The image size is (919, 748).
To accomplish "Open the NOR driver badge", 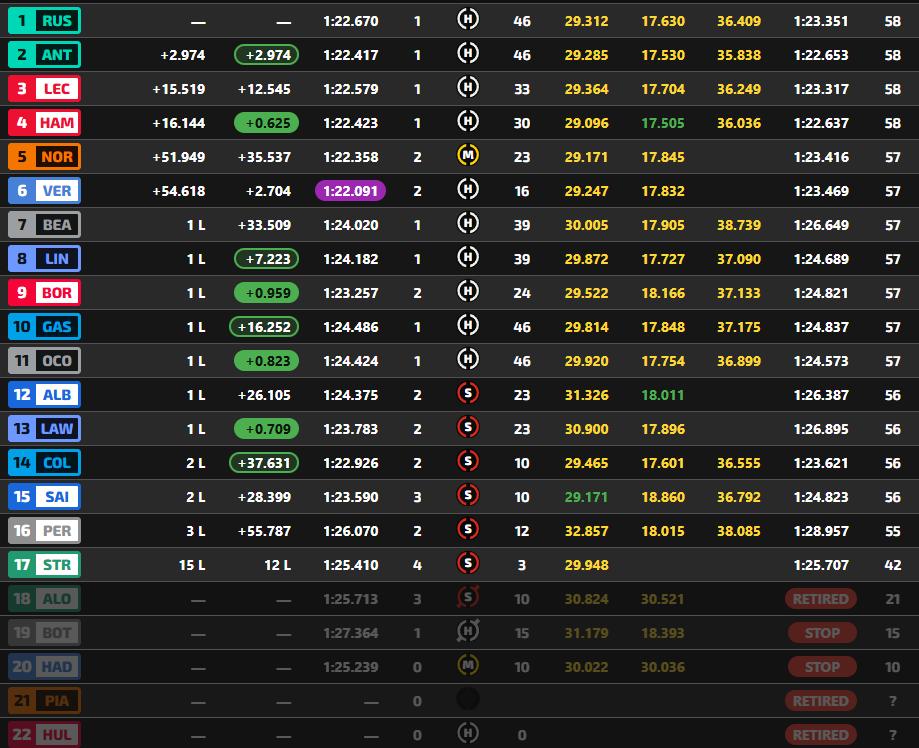I will point(45,157).
